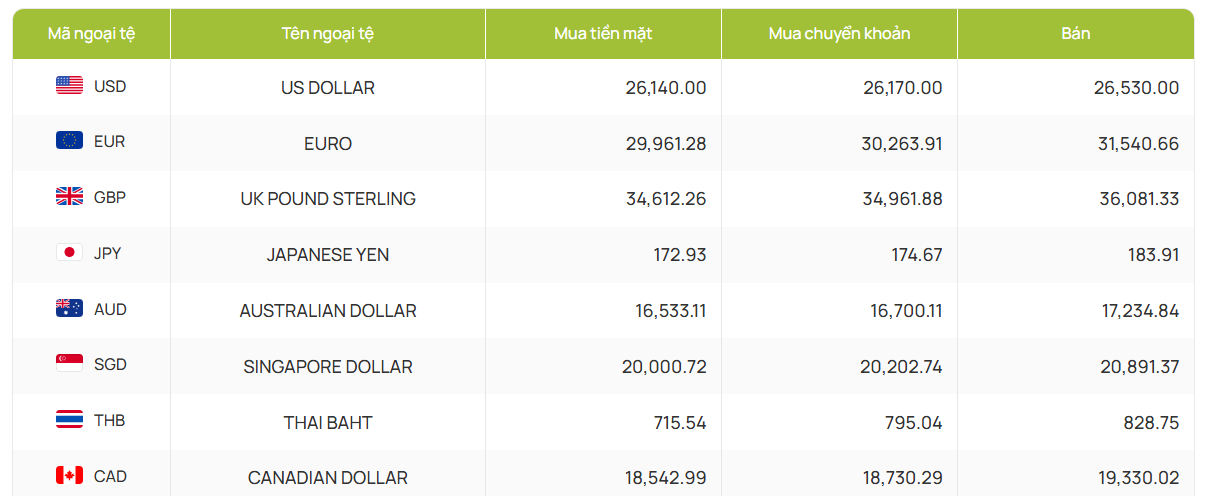
Task: Select the Bán column header
Action: coord(1076,33)
